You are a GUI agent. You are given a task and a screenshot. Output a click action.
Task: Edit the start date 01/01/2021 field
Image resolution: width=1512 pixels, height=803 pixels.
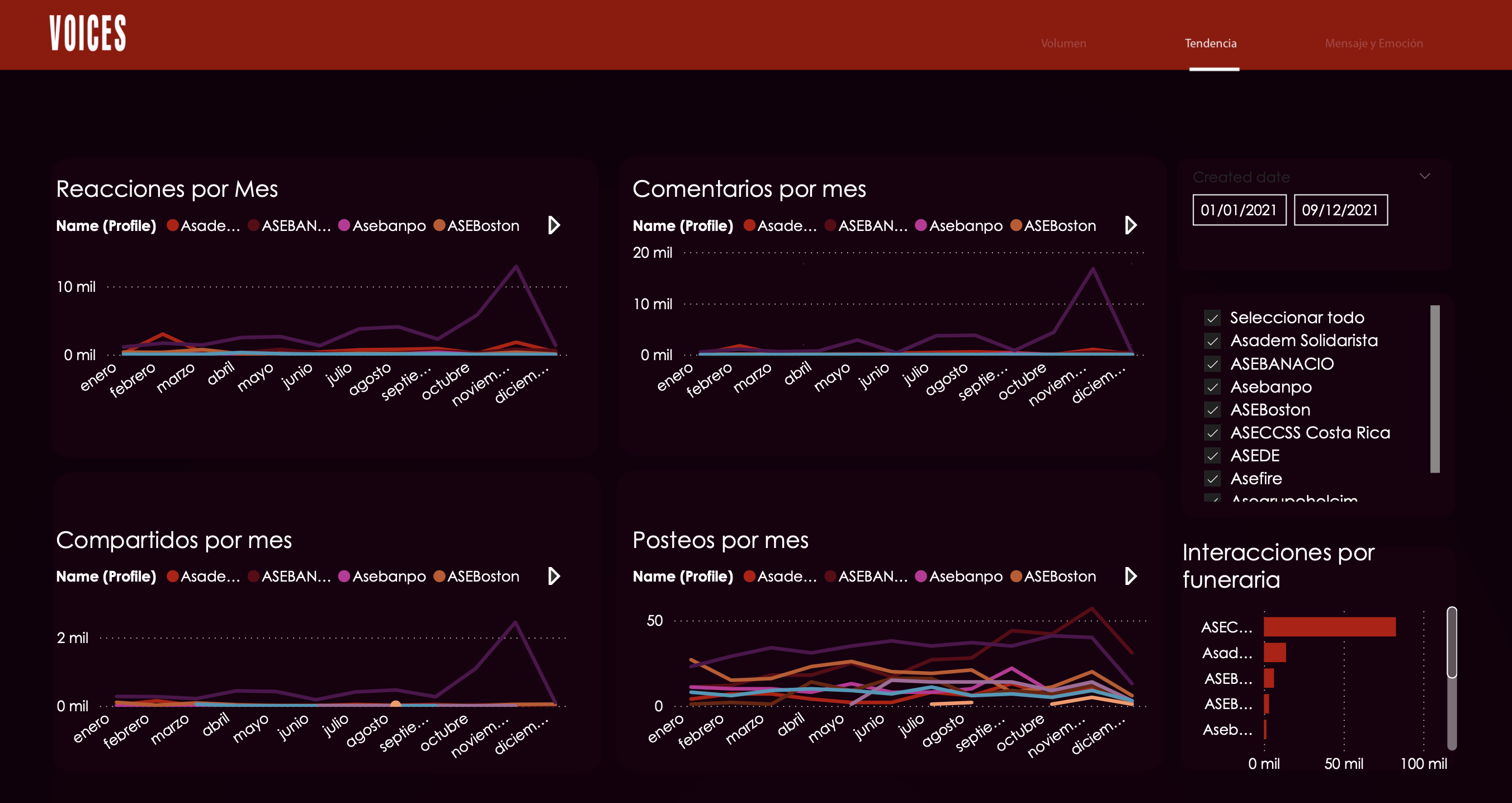1239,210
